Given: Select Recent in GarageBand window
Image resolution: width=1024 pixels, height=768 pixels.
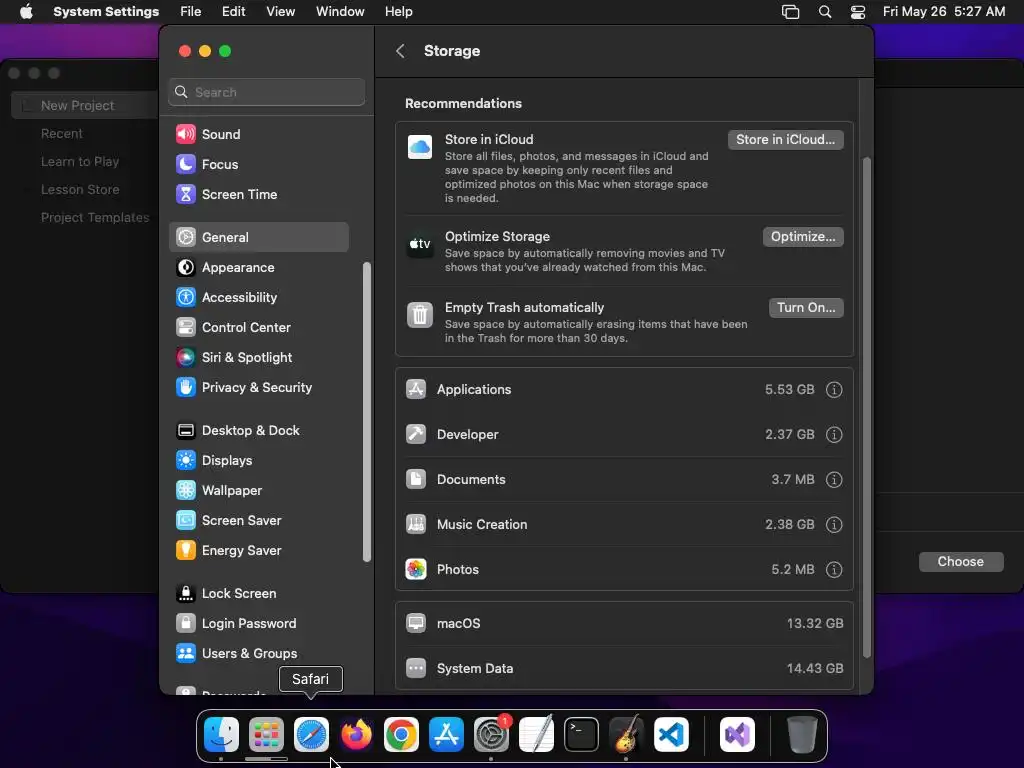Looking at the screenshot, I should [61, 133].
